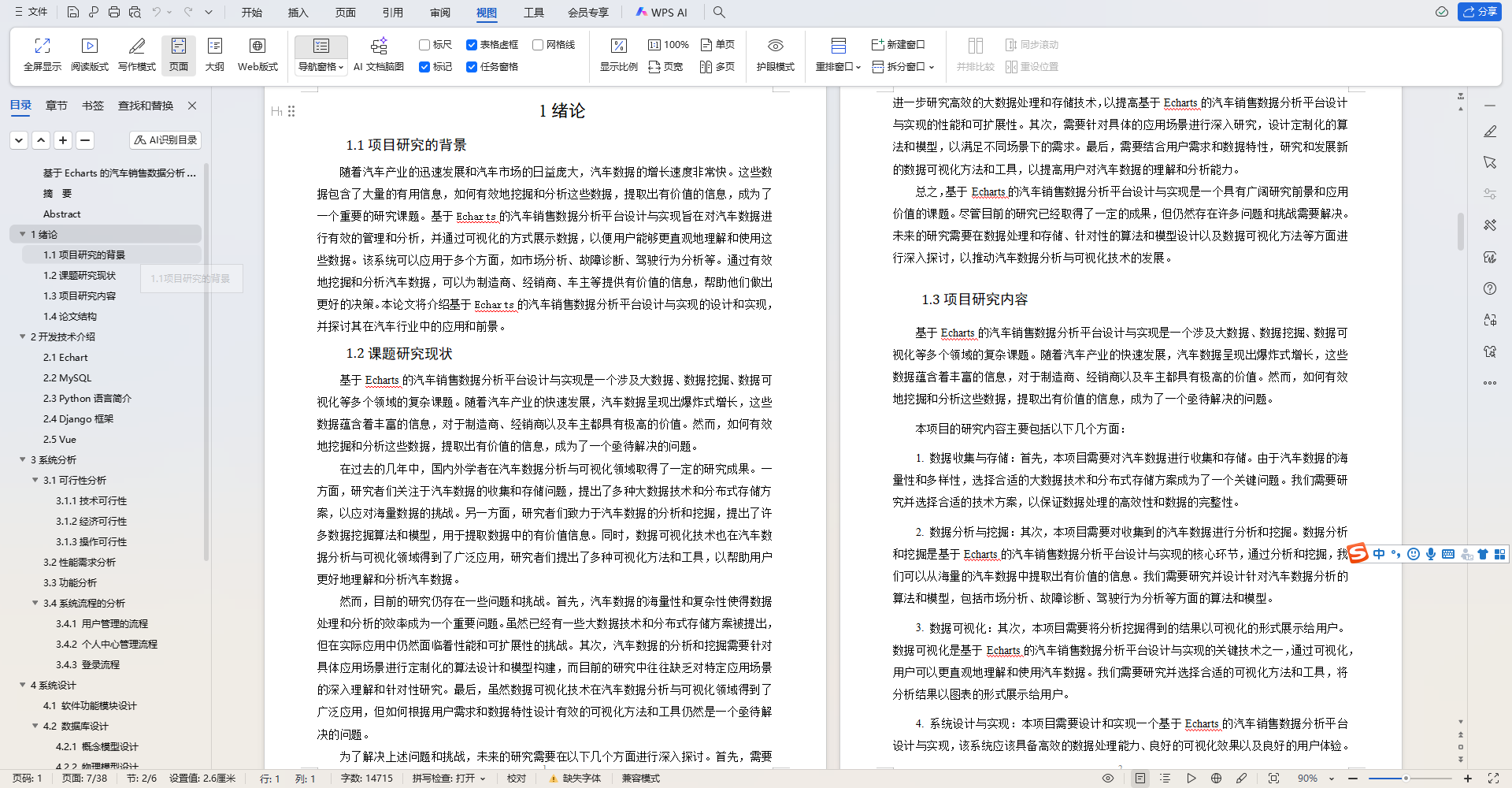Click the save icon in title bar

(72, 12)
